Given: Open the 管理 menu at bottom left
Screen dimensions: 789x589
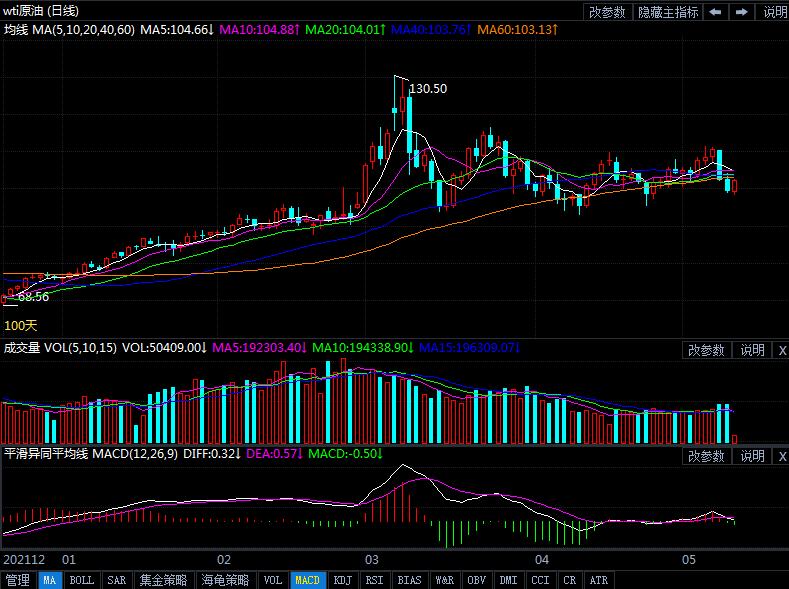Looking at the screenshot, I should [17, 580].
